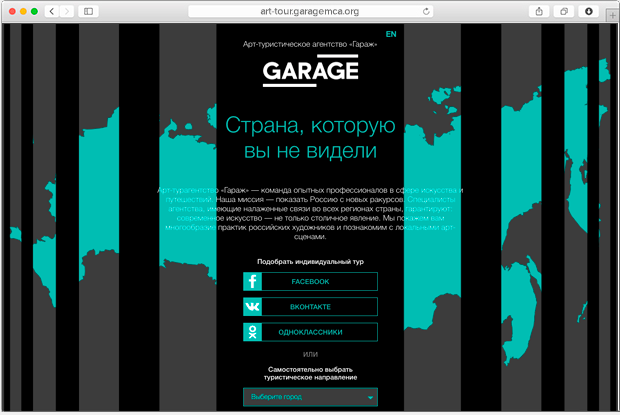
Task: Open the Share menu icon
Action: coord(539,11)
